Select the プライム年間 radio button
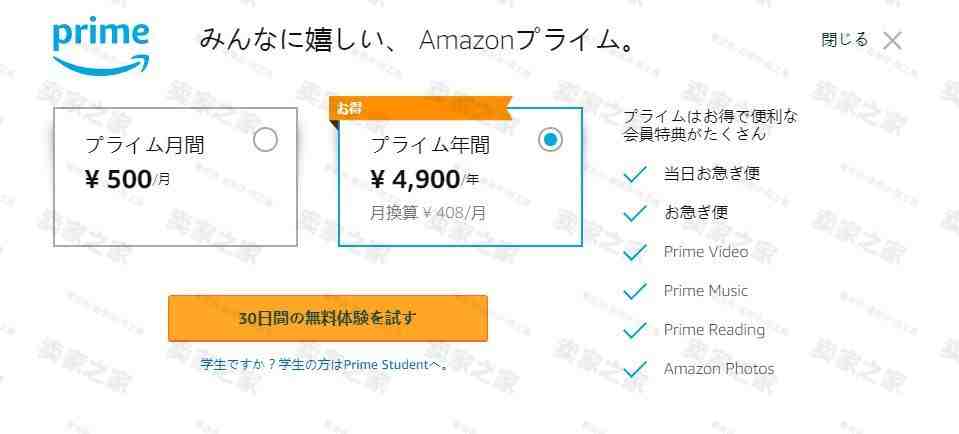Screen dimensions: 959x434 550,140
